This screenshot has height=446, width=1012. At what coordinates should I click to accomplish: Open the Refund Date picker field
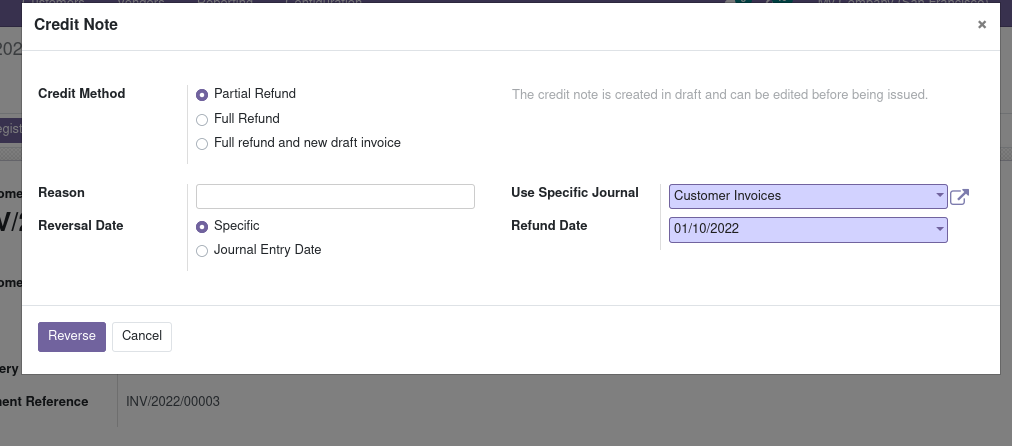(808, 230)
